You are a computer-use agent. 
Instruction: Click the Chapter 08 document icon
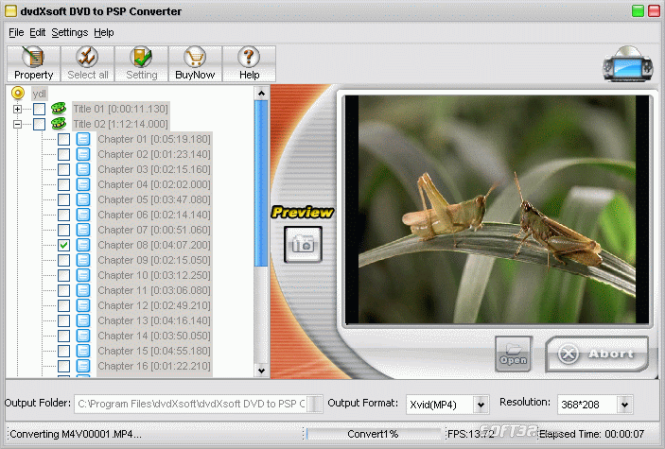pyautogui.click(x=83, y=245)
